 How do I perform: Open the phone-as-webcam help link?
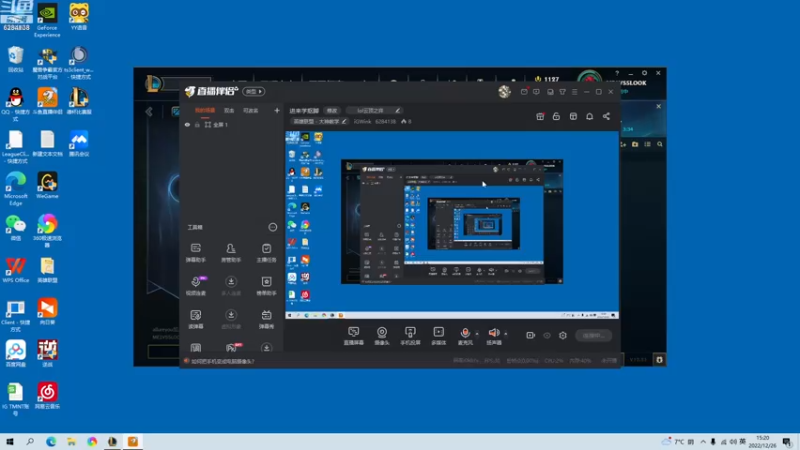pos(223,361)
